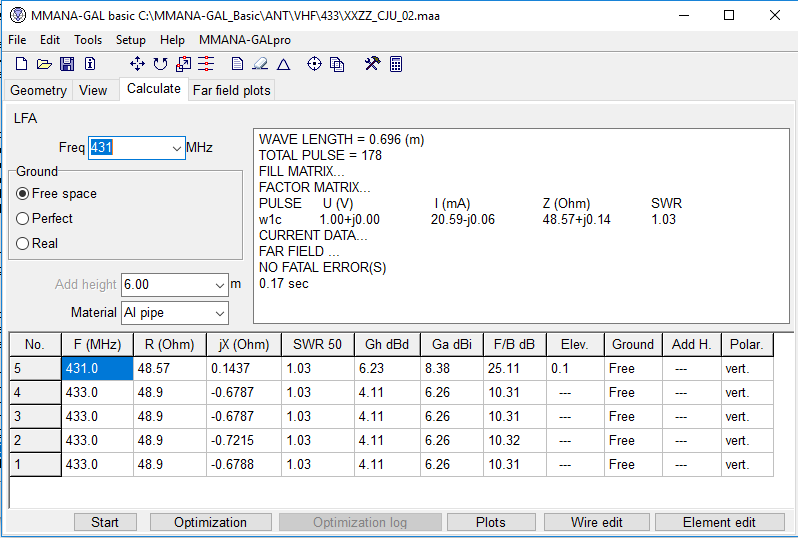Screen dimensions: 798x538
Task: Open the Setup menu
Action: click(x=130, y=40)
